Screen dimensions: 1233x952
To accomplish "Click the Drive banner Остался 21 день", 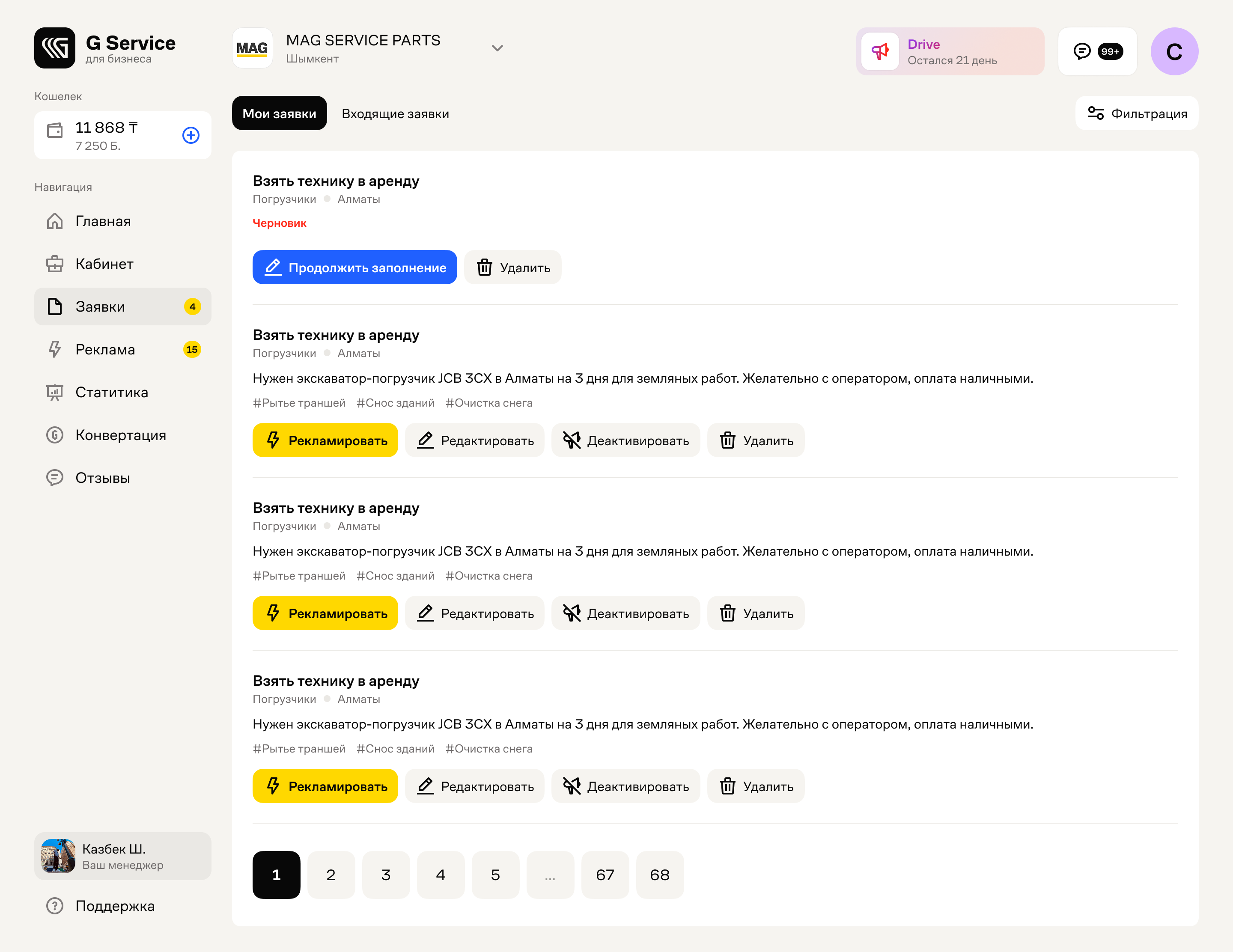I will point(950,51).
